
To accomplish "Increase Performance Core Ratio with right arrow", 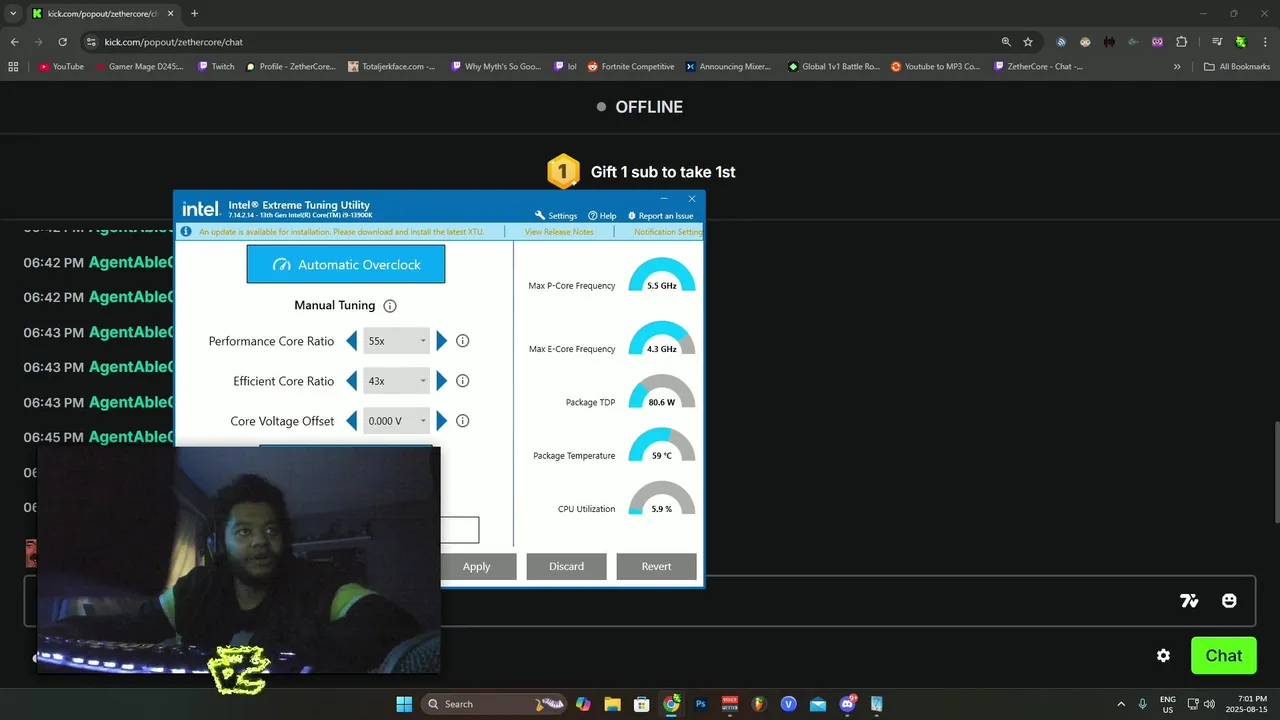I will point(442,341).
